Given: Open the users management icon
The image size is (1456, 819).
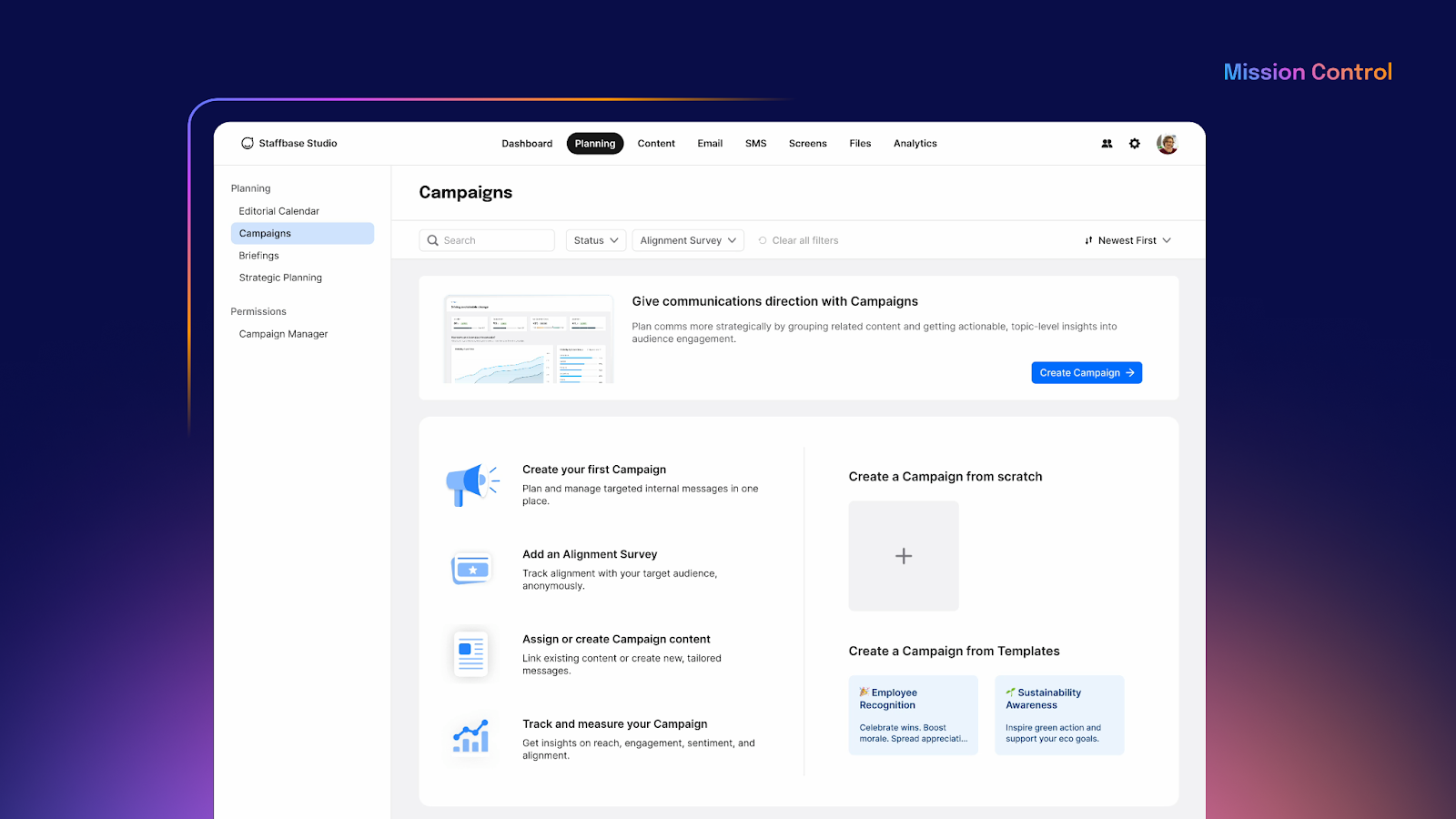Looking at the screenshot, I should pos(1107,144).
